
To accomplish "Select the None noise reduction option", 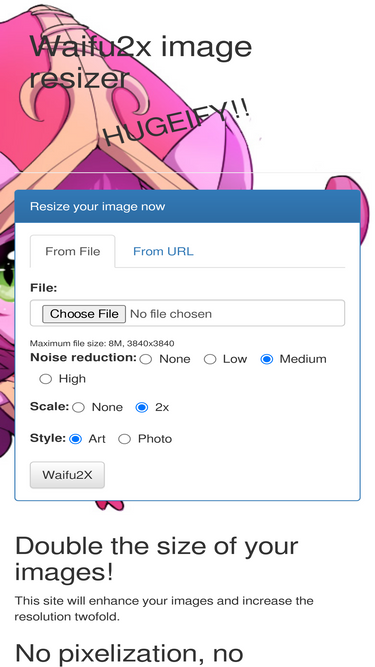I will (x=146, y=359).
